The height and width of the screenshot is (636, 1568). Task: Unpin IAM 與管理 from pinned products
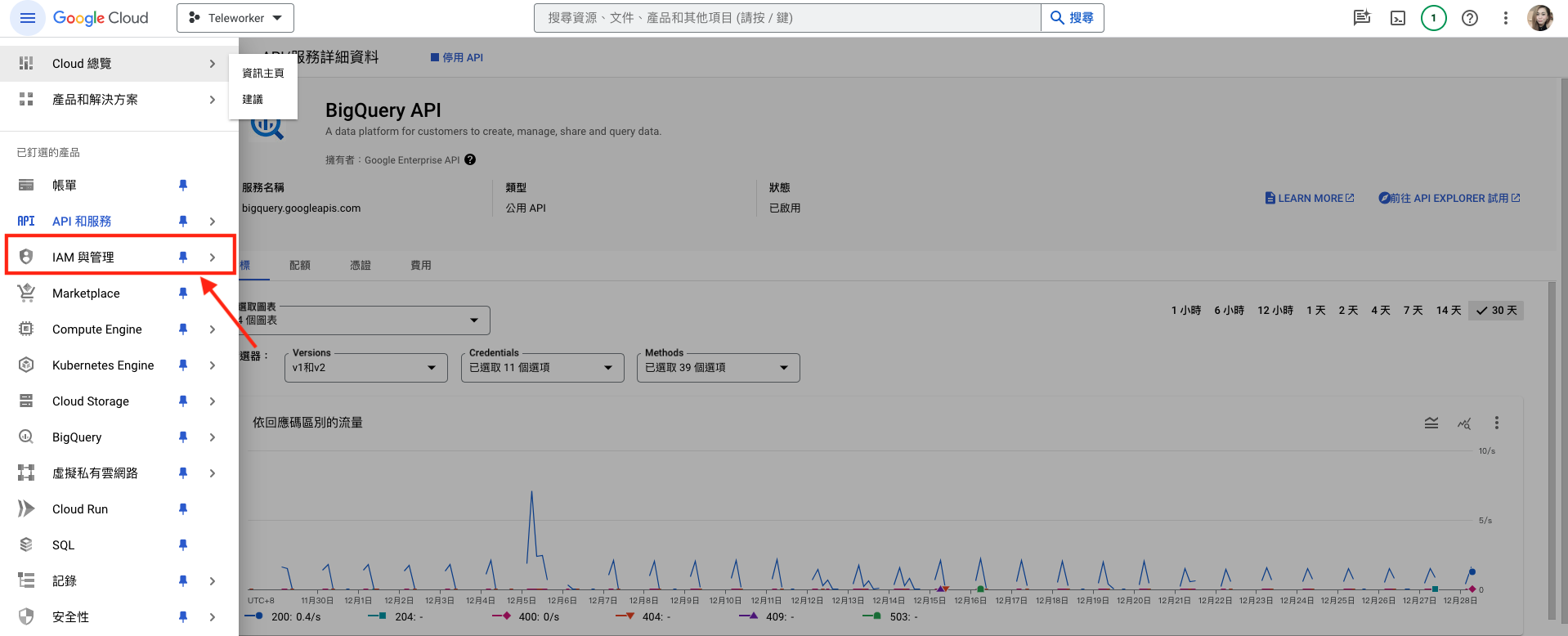183,258
